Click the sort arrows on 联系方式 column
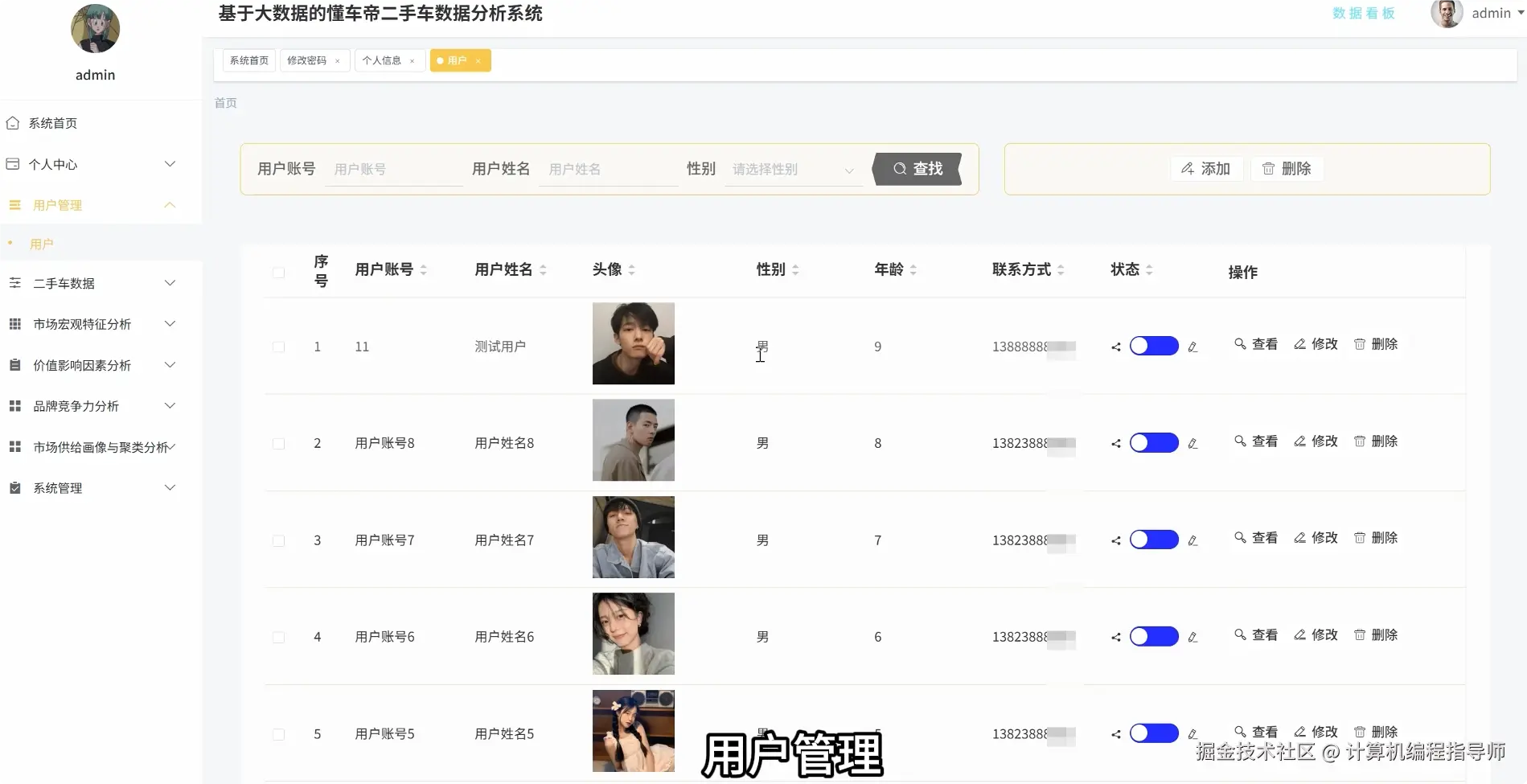Screen dimensions: 1527x784 point(1061,270)
